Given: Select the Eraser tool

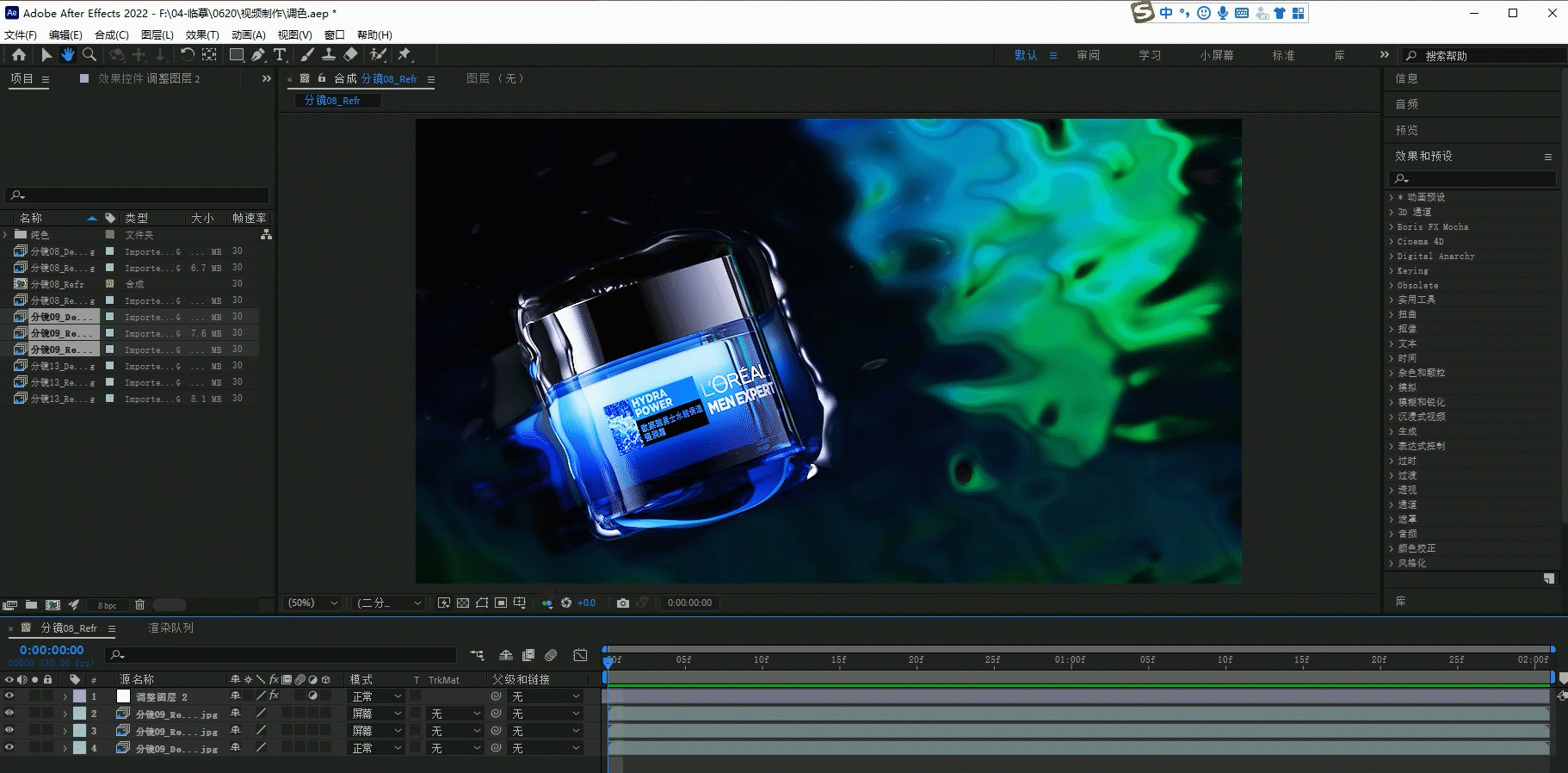Looking at the screenshot, I should [350, 54].
